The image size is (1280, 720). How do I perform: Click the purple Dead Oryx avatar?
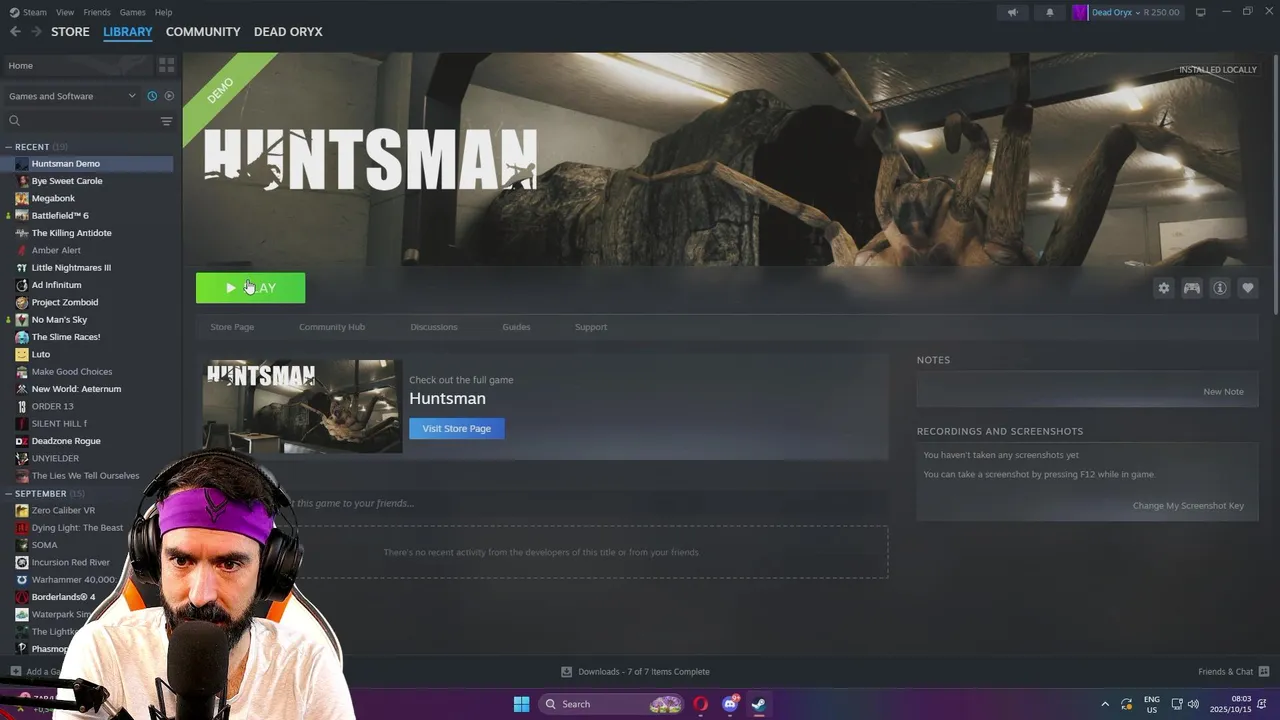click(1080, 12)
